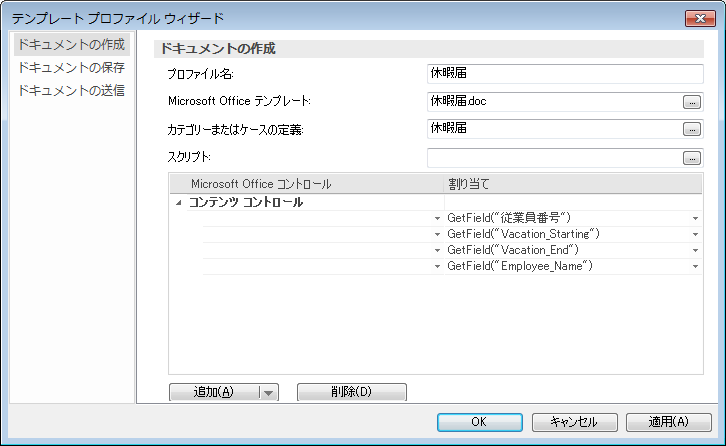Browse for category or case definition
The image size is (726, 446).
692,129
